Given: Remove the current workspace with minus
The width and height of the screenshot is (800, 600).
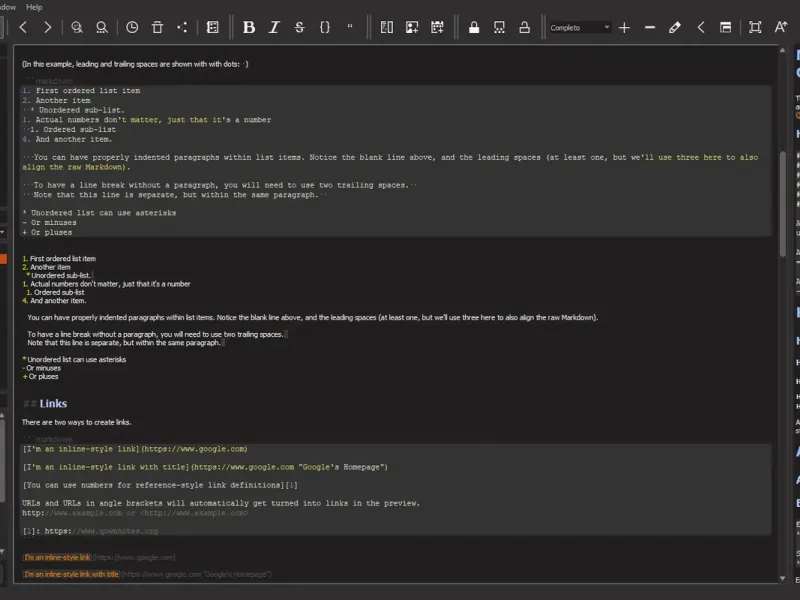Looking at the screenshot, I should 649,28.
